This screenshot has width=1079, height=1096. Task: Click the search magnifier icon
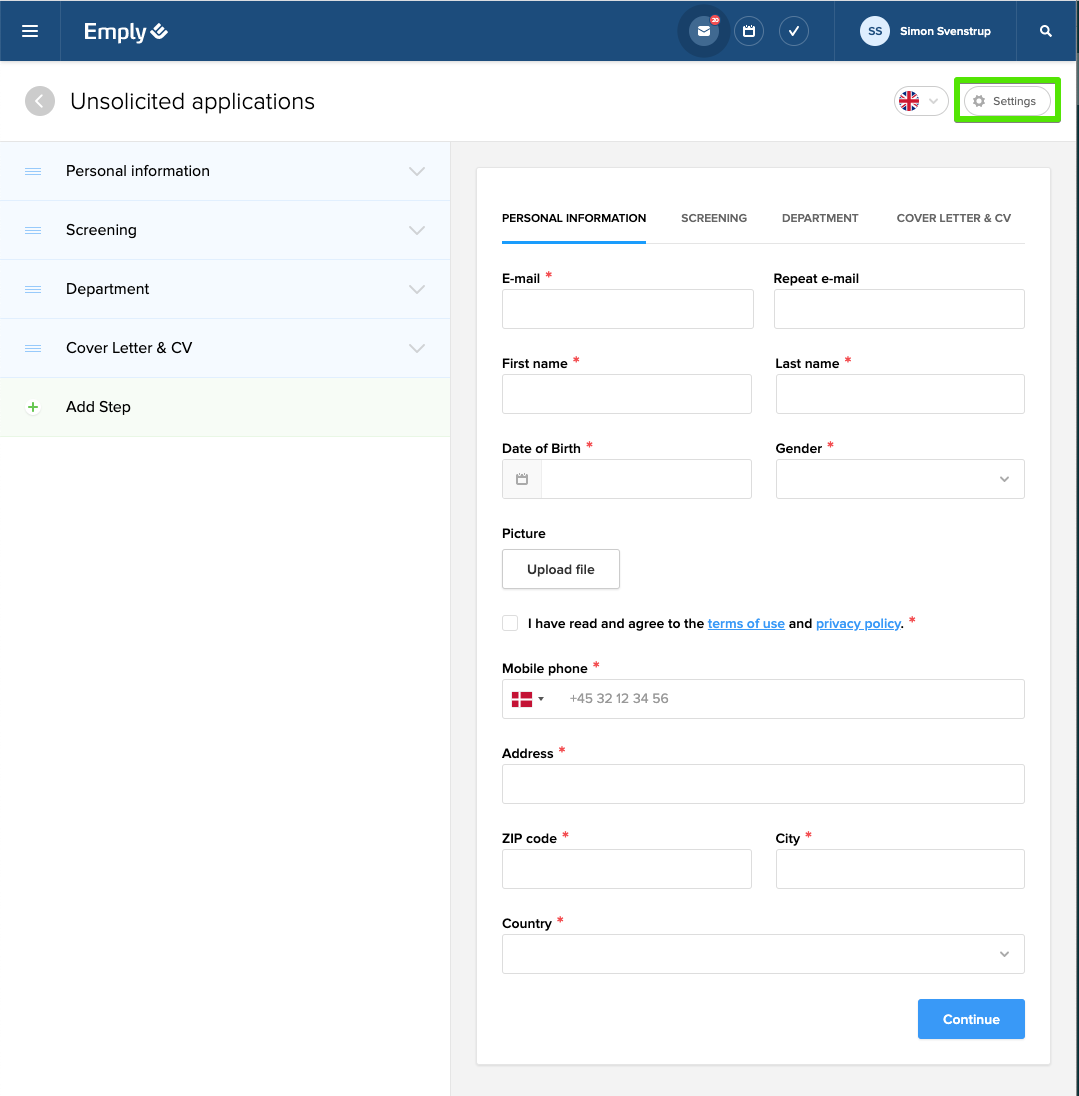coord(1046,31)
